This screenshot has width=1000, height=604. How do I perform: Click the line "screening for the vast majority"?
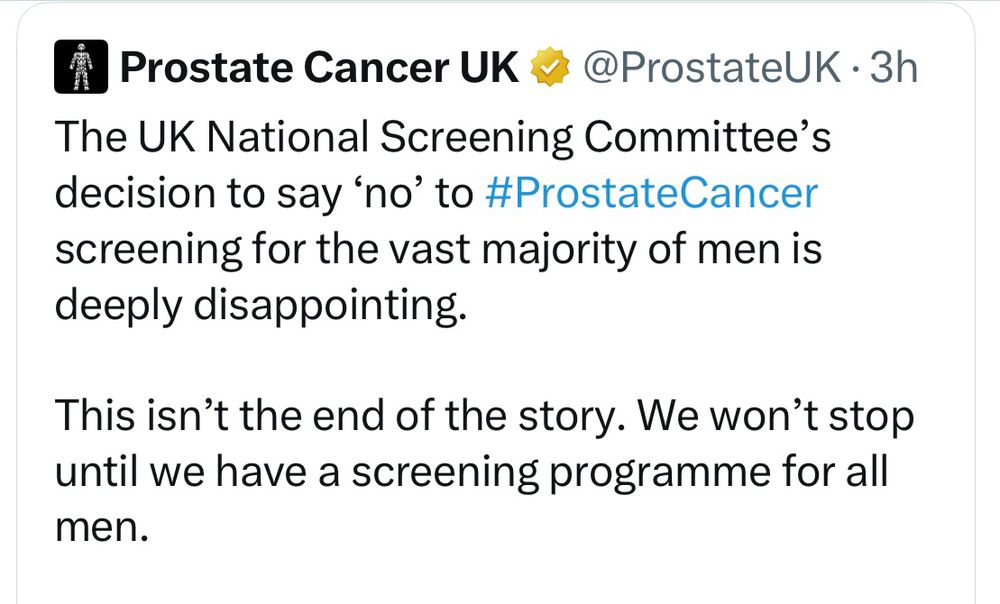tap(438, 250)
